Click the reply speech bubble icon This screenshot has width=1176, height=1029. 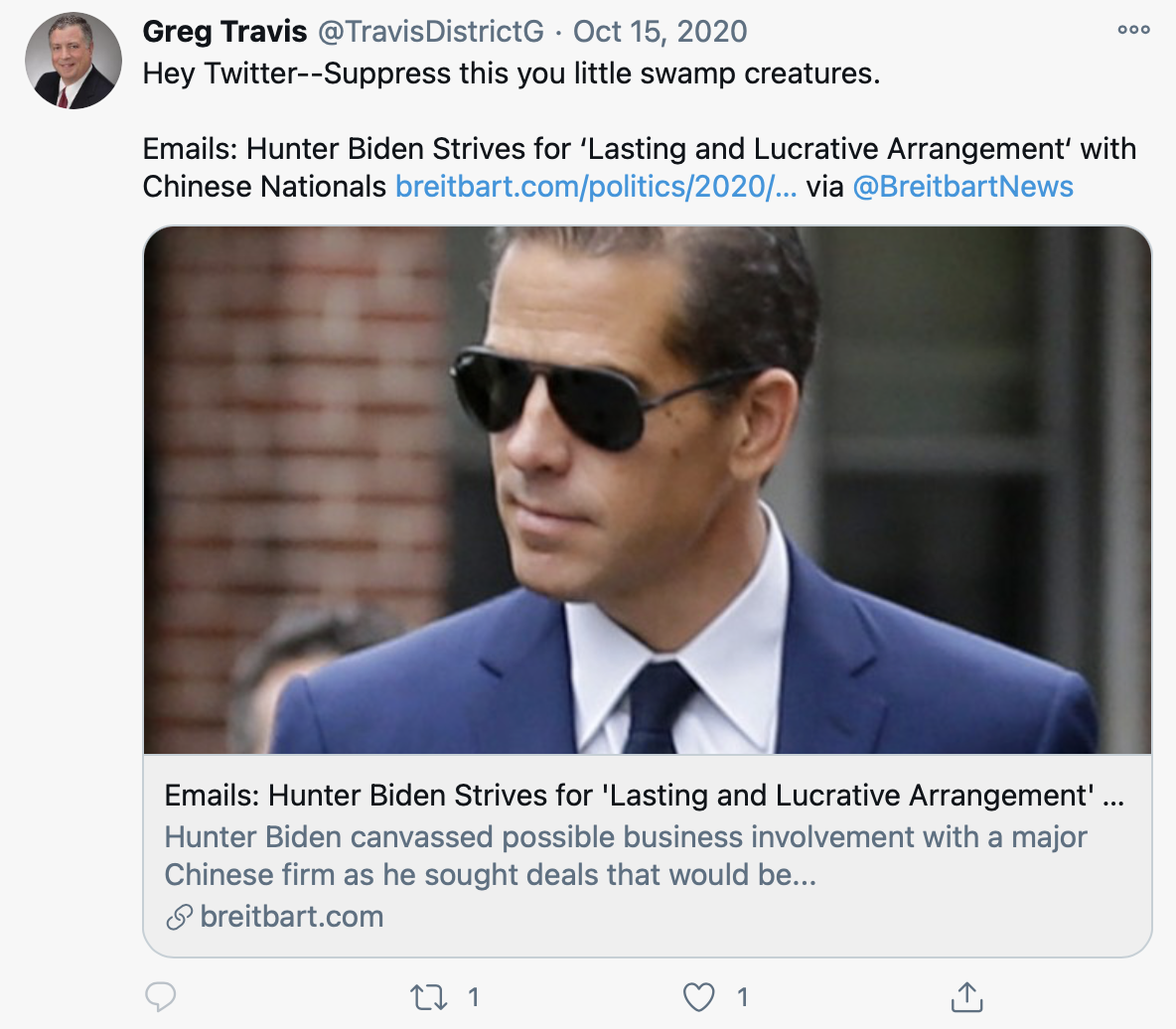pyautogui.click(x=161, y=996)
